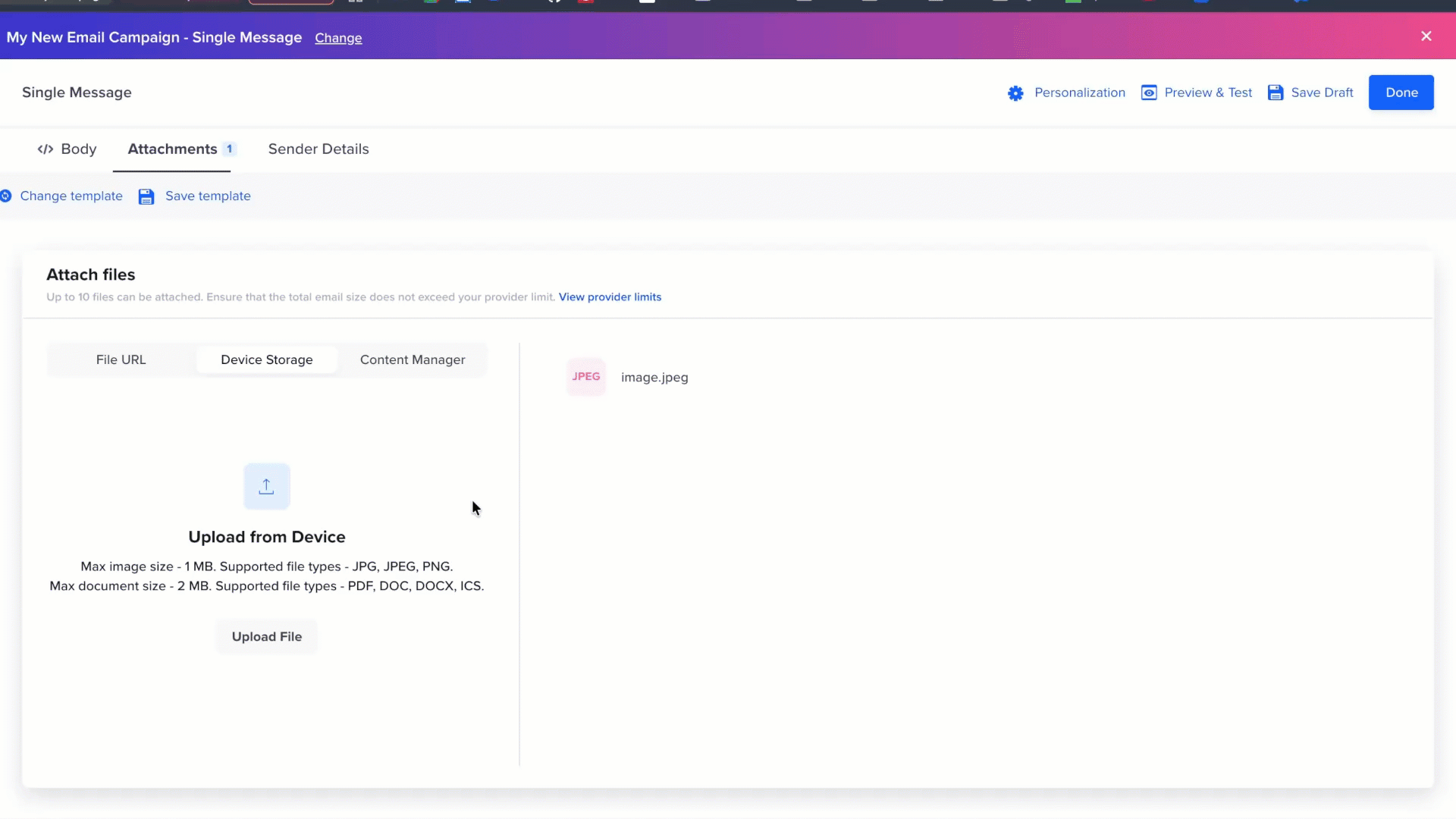Click the Save Draft floppy disk icon
This screenshot has height=819, width=1456.
(x=1276, y=92)
